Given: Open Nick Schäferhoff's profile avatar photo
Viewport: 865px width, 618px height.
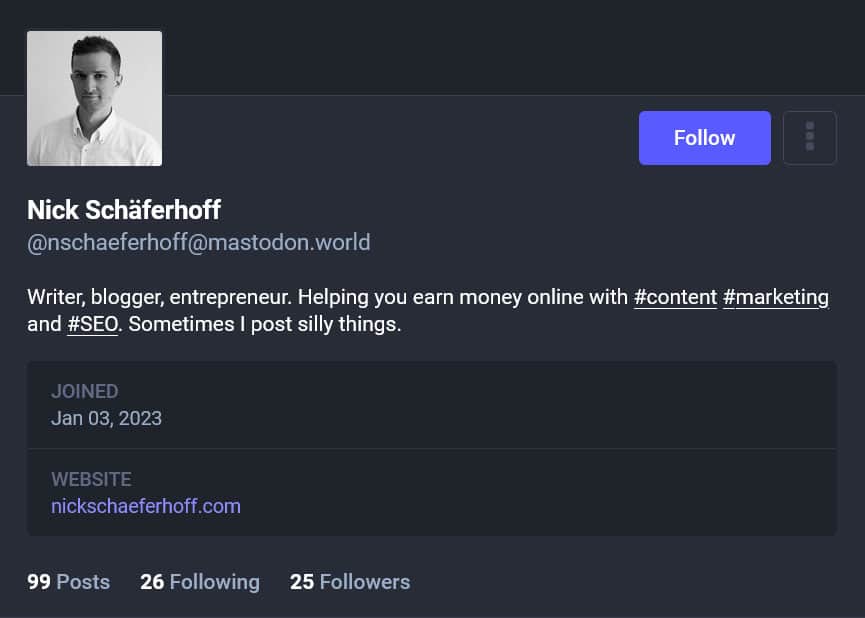Looking at the screenshot, I should click(94, 98).
